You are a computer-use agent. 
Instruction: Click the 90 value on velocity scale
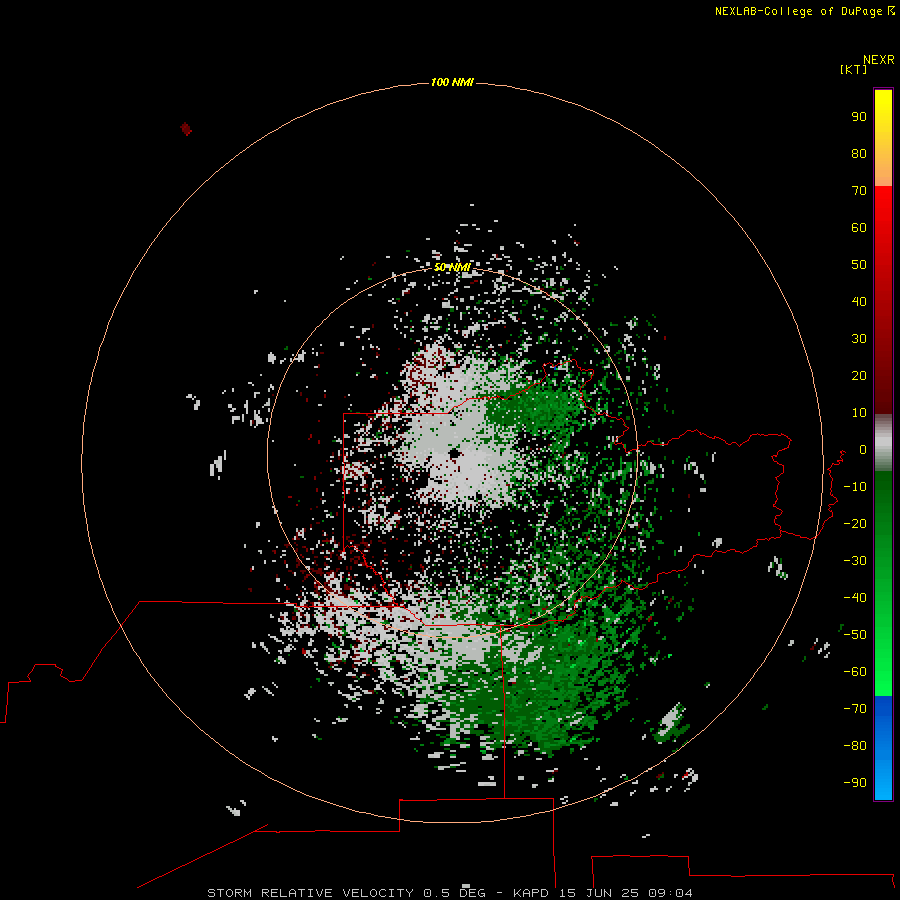tap(859, 117)
